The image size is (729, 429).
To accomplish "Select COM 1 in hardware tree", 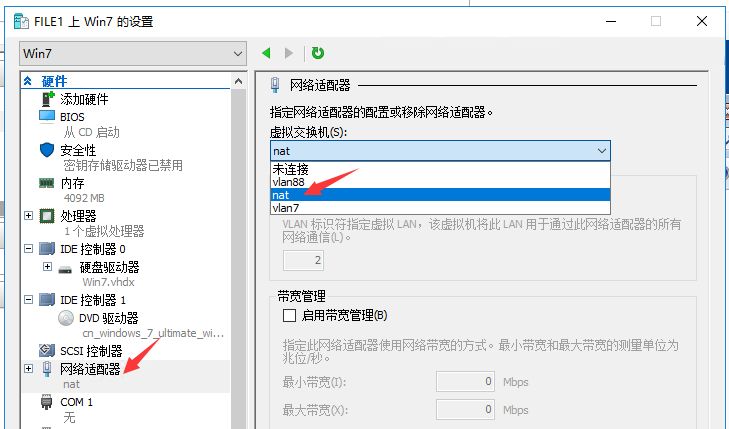I will pos(76,402).
